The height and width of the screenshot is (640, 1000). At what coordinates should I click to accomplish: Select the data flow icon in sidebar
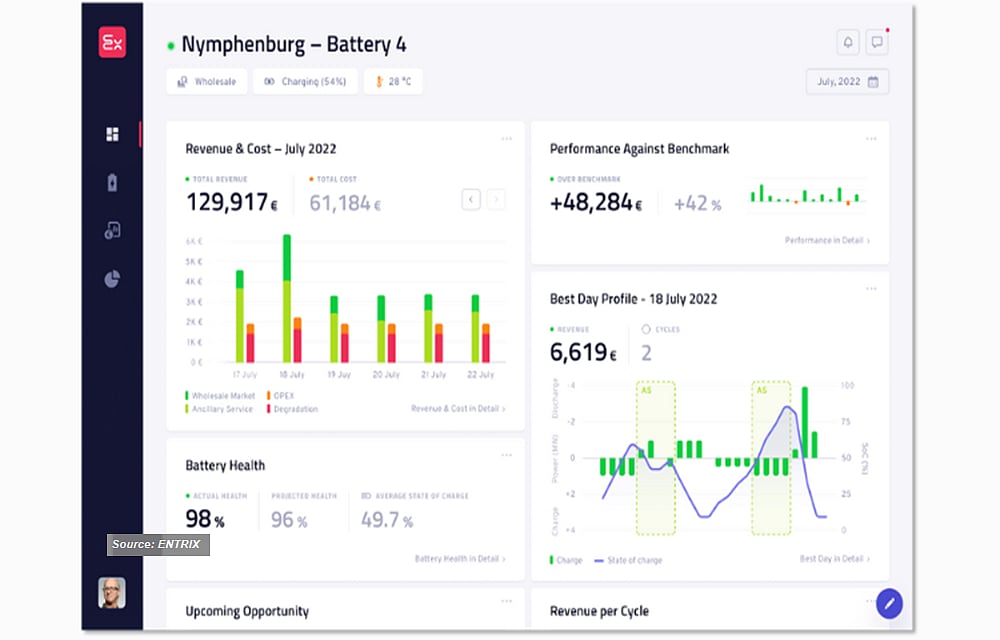[112, 230]
